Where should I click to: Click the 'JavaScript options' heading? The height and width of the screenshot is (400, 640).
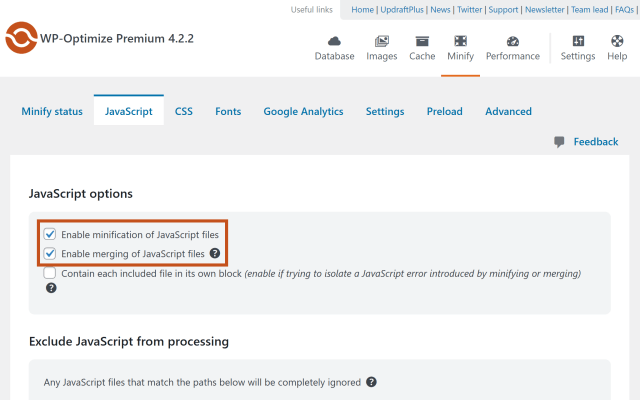(x=81, y=193)
